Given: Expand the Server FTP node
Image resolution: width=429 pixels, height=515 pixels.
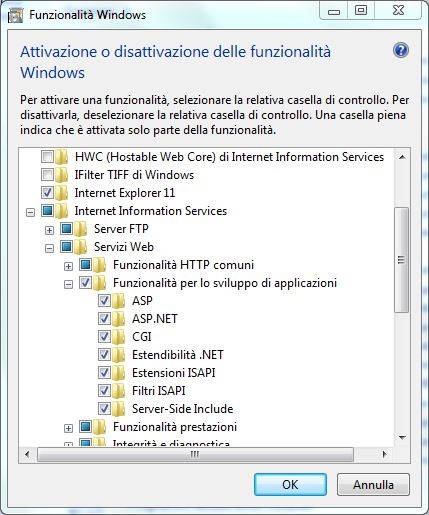Looking at the screenshot, I should pos(49,230).
